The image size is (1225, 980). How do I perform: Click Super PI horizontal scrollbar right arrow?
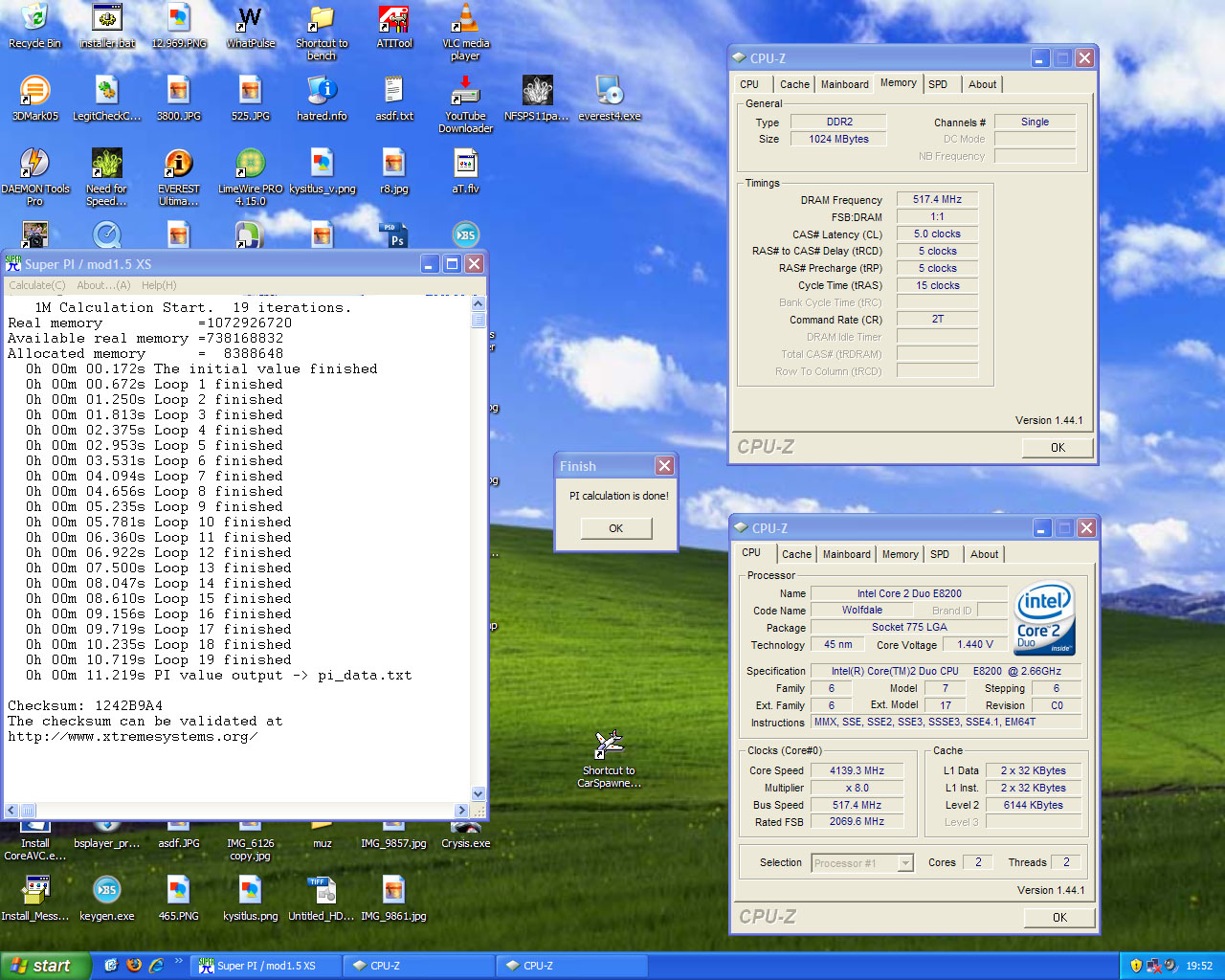[x=461, y=811]
